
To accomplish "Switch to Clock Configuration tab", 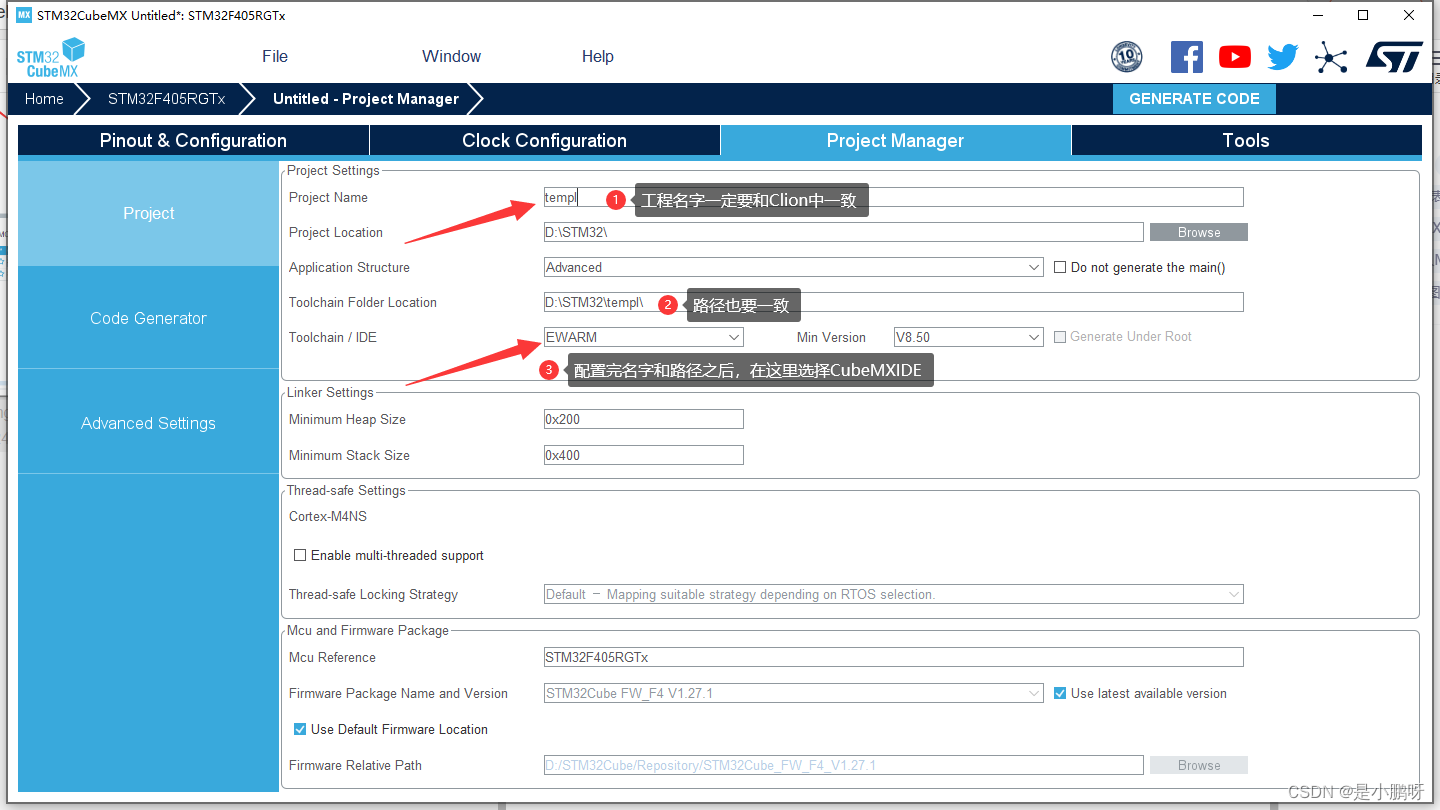I will 544,140.
